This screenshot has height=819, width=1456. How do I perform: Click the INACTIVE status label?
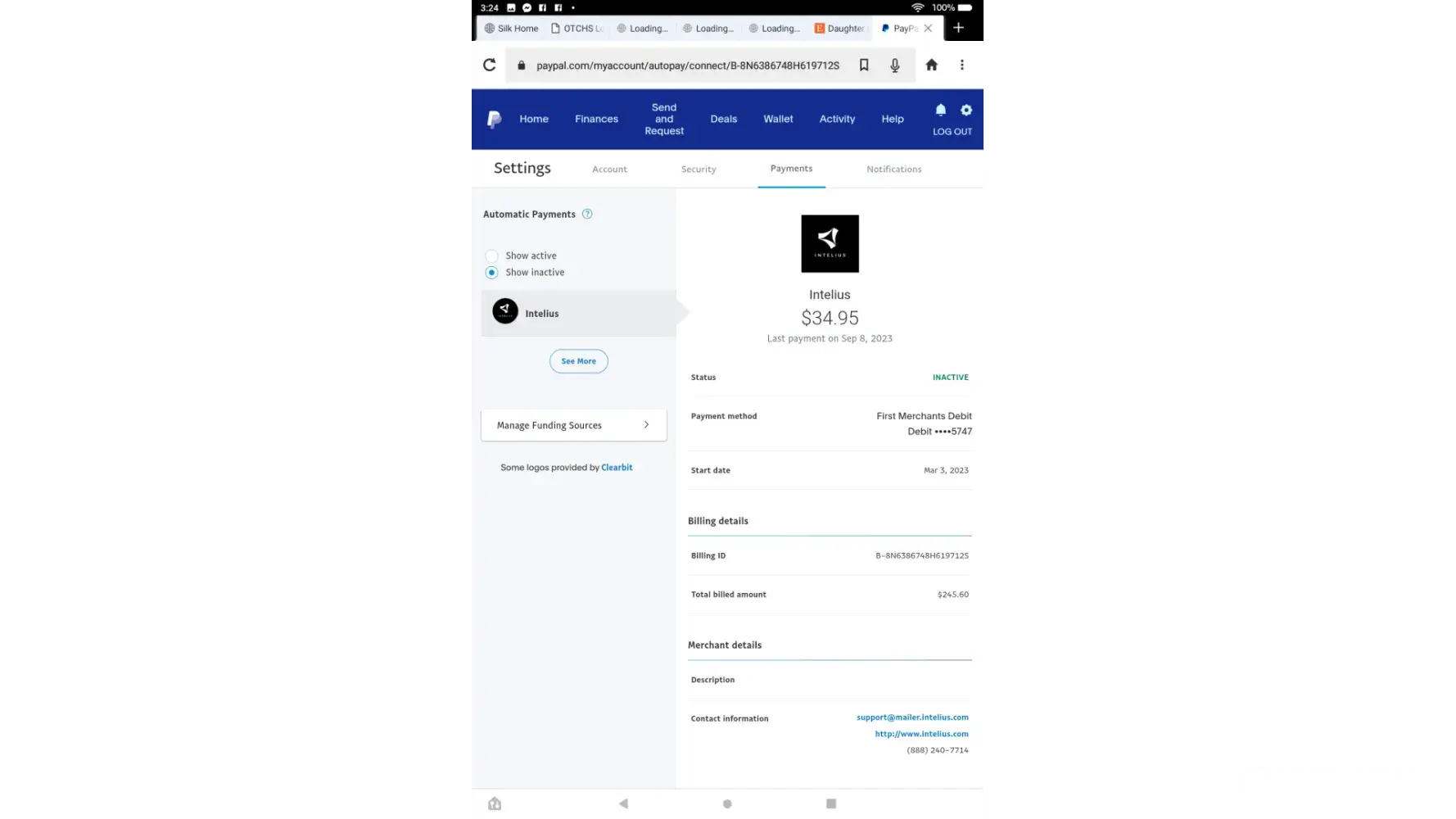(950, 378)
